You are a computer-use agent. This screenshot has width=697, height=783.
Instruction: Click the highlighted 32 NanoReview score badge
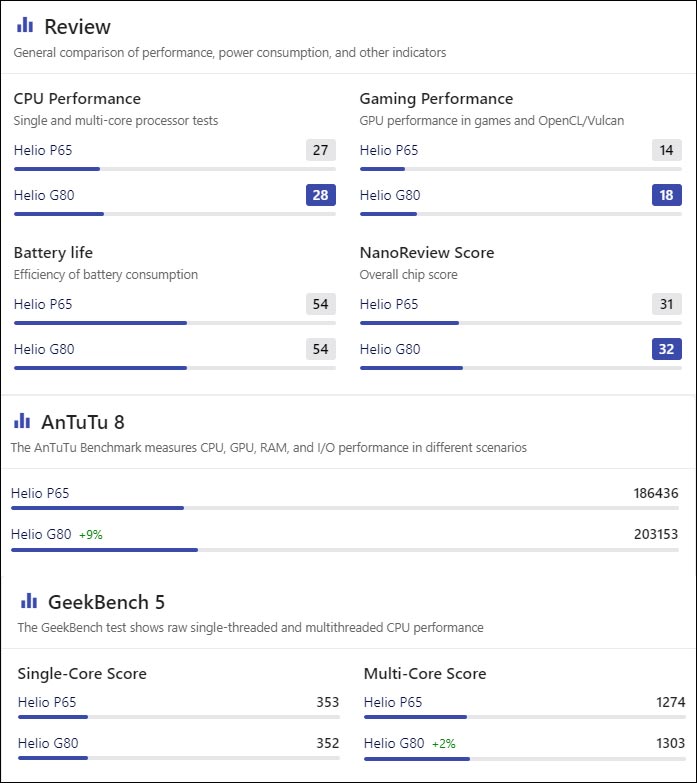[667, 349]
